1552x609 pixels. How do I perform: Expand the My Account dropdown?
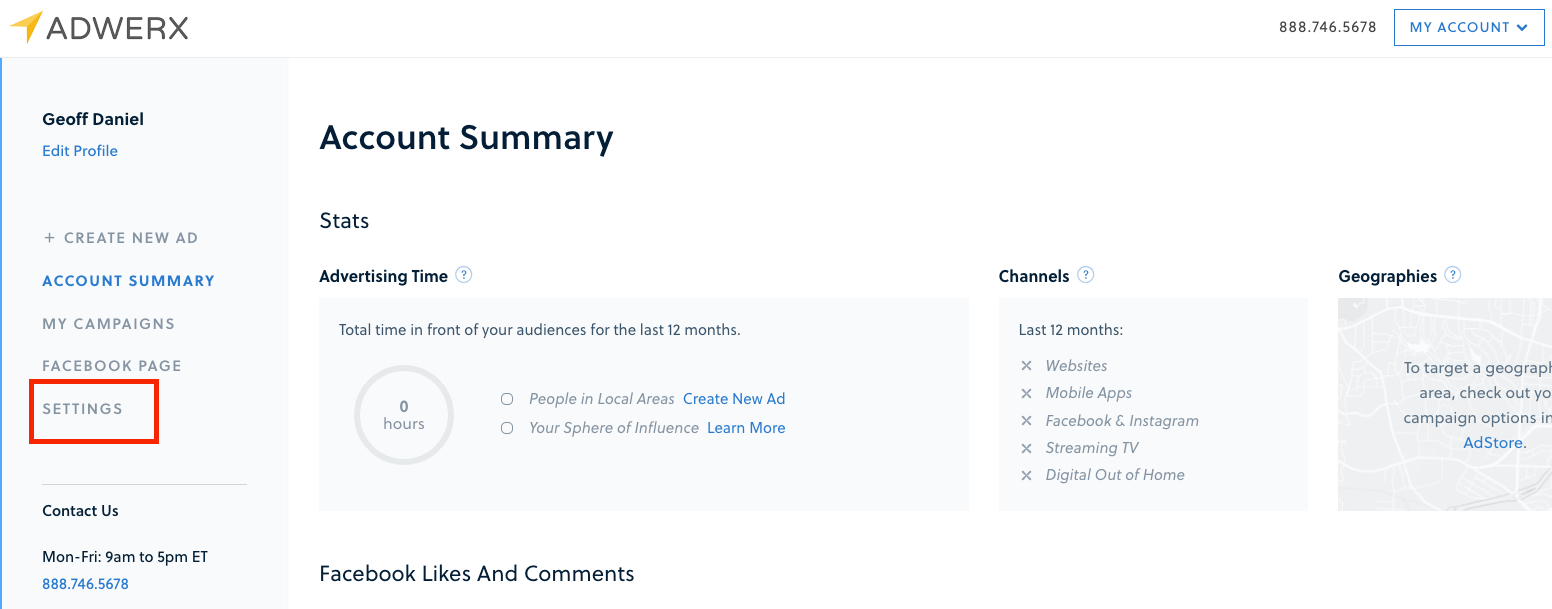(x=1468, y=28)
